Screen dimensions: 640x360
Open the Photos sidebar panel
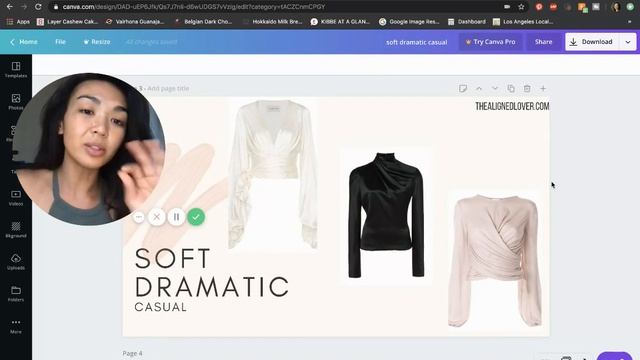16,102
